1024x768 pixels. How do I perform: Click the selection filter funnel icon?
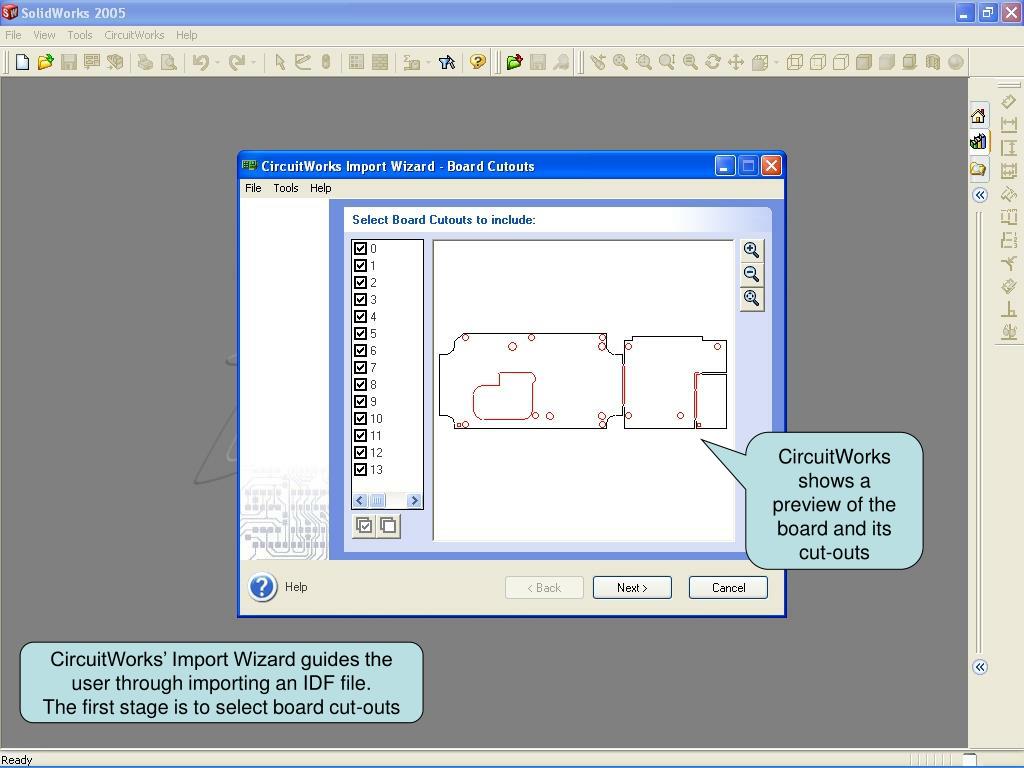(447, 62)
